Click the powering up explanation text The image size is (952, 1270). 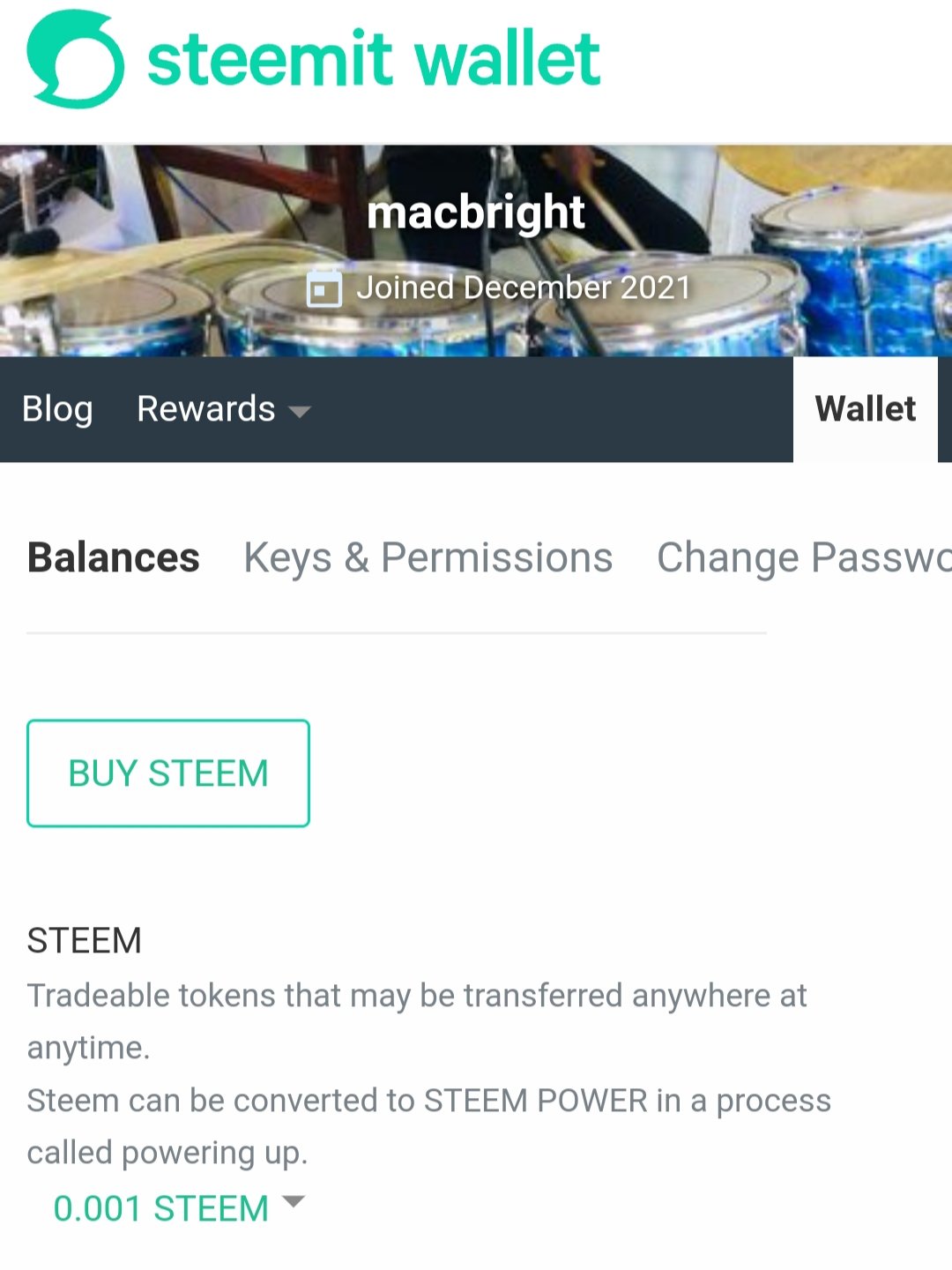pyautogui.click(x=429, y=1126)
